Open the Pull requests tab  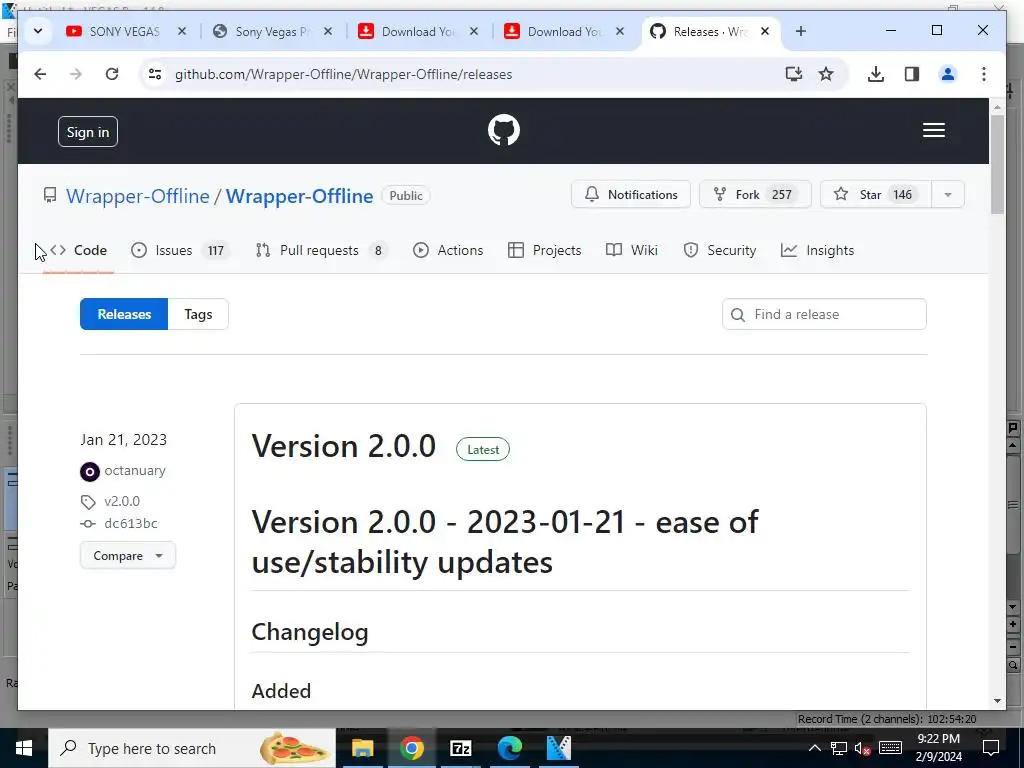click(321, 250)
